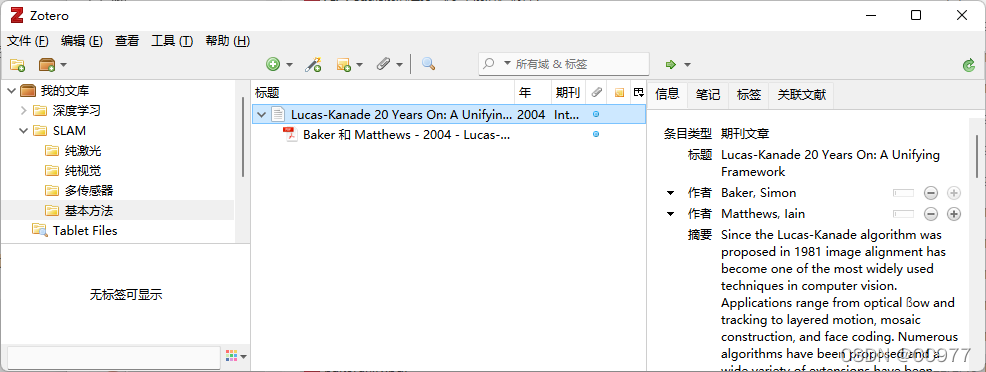Click author name Baker, Simon
Screen dimensions: 986x372
point(759,193)
